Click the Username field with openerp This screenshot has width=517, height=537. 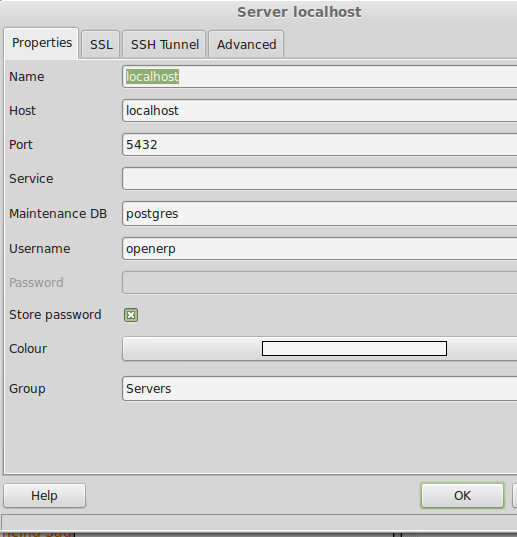319,249
